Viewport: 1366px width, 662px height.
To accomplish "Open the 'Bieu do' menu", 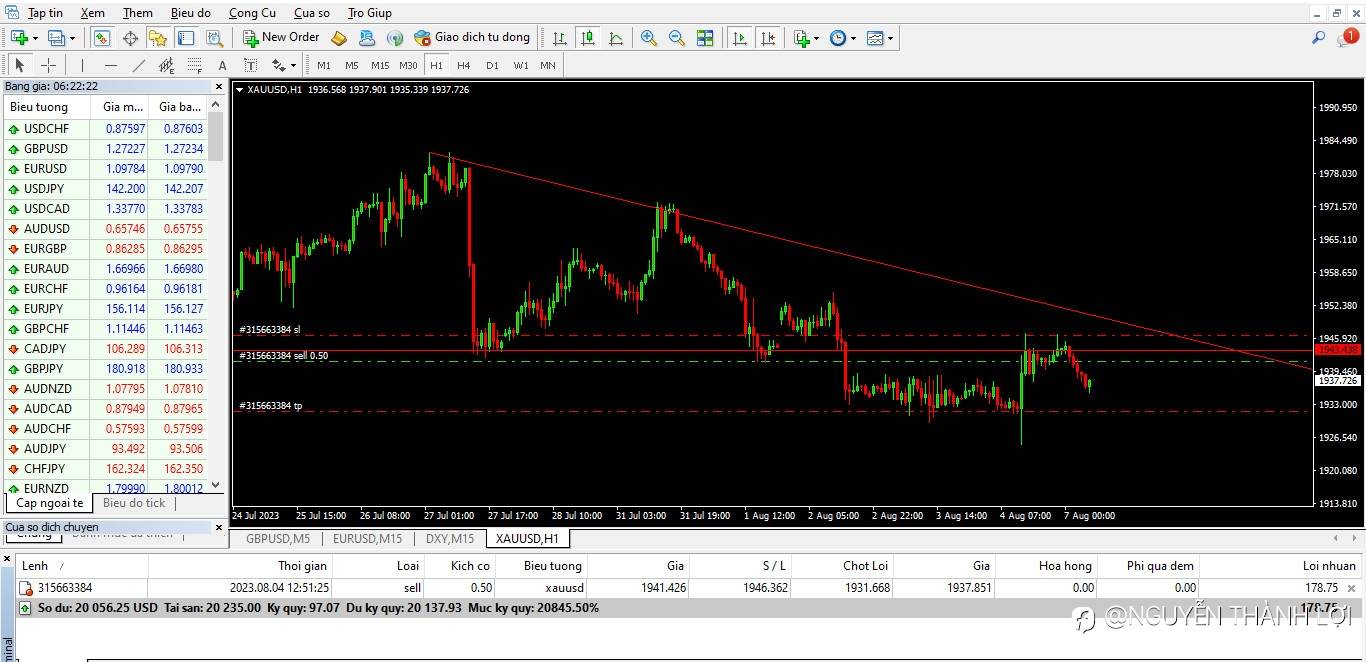I will [190, 13].
